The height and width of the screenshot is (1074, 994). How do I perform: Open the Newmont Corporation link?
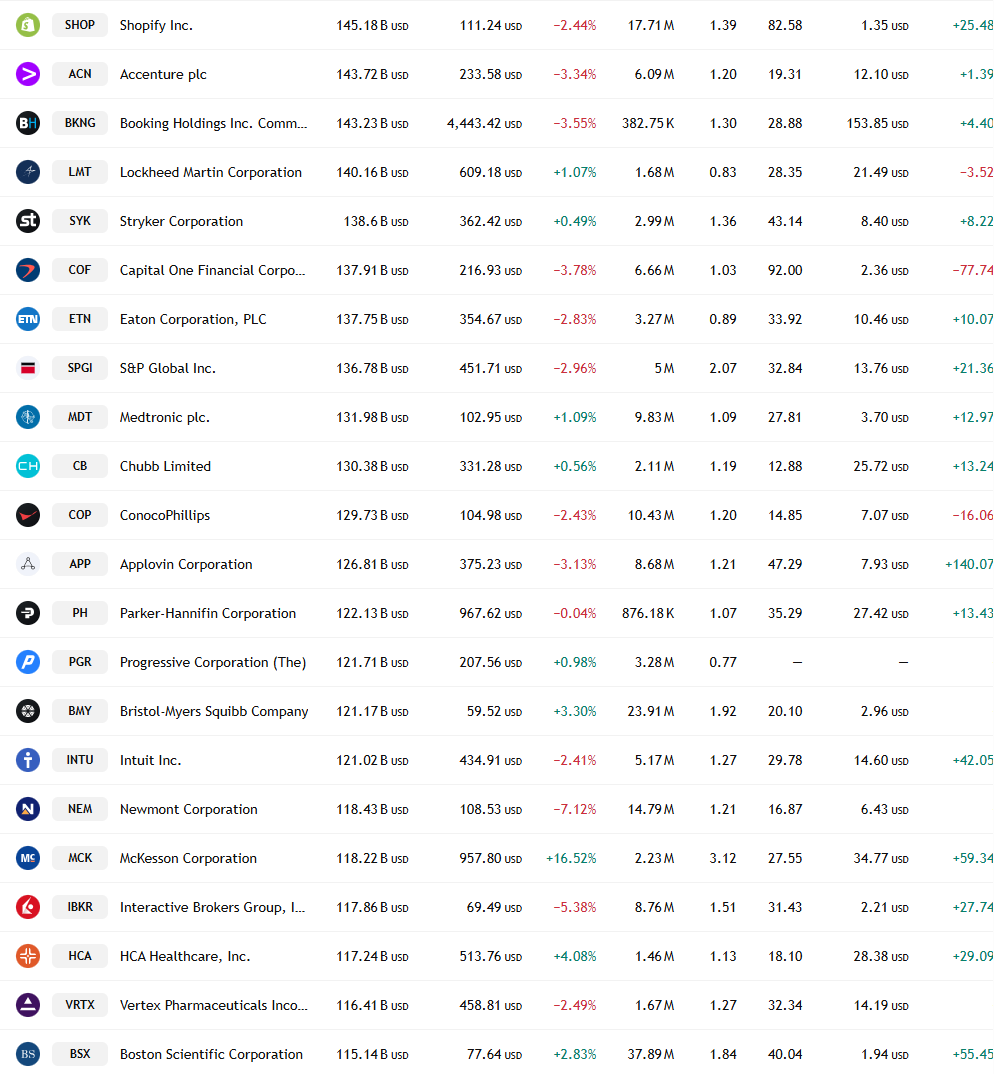pos(188,809)
